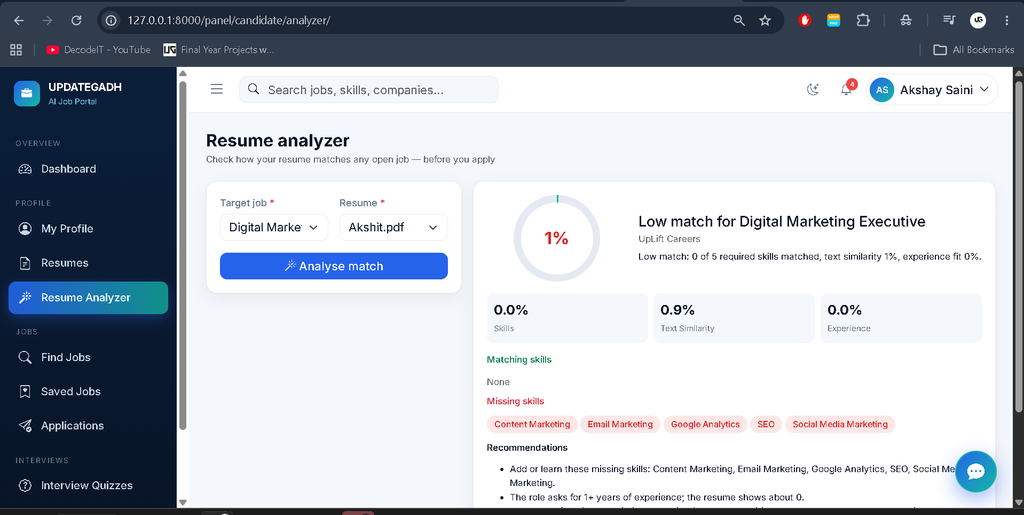The width and height of the screenshot is (1024, 515).
Task: Click the Email Marketing missing skill tag
Action: point(620,424)
